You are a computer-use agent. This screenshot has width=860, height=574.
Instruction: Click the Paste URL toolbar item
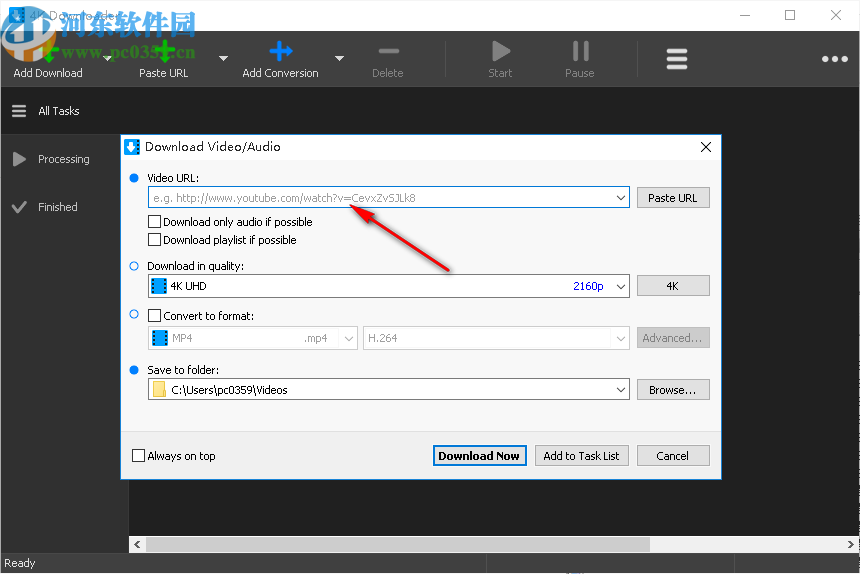(163, 60)
